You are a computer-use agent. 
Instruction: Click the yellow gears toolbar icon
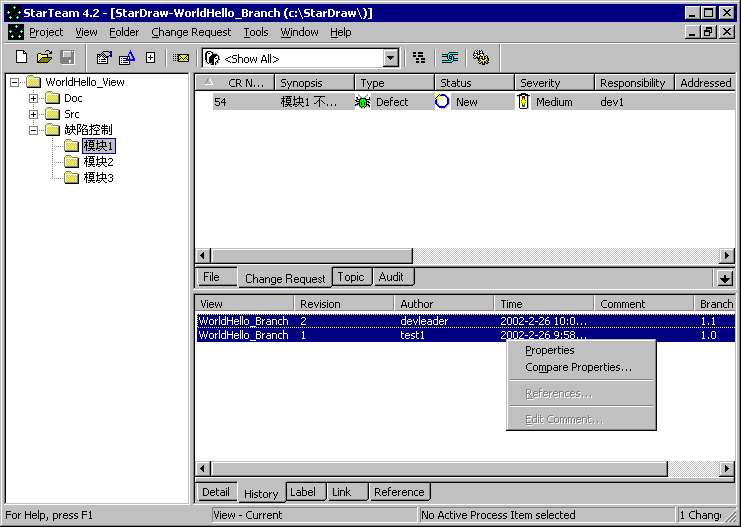481,58
